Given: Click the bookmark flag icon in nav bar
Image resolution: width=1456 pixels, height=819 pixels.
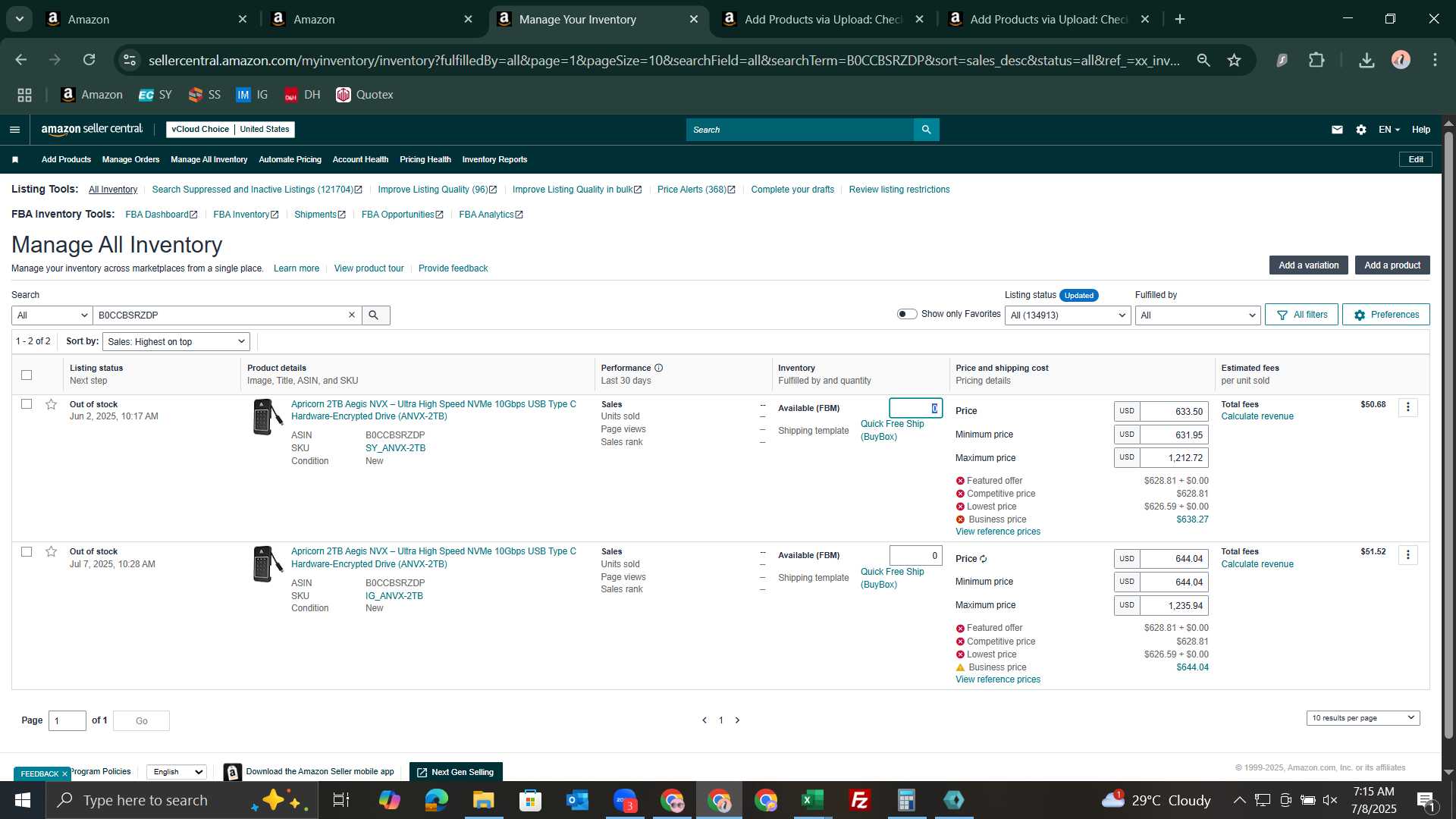Looking at the screenshot, I should click(15, 159).
